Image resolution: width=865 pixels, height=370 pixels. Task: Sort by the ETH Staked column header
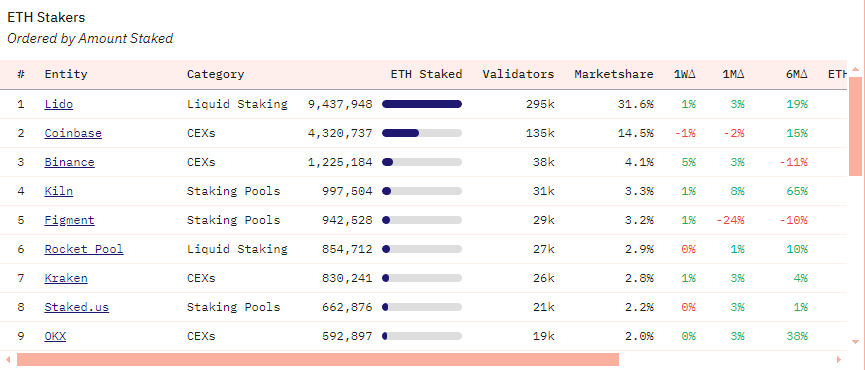(426, 74)
